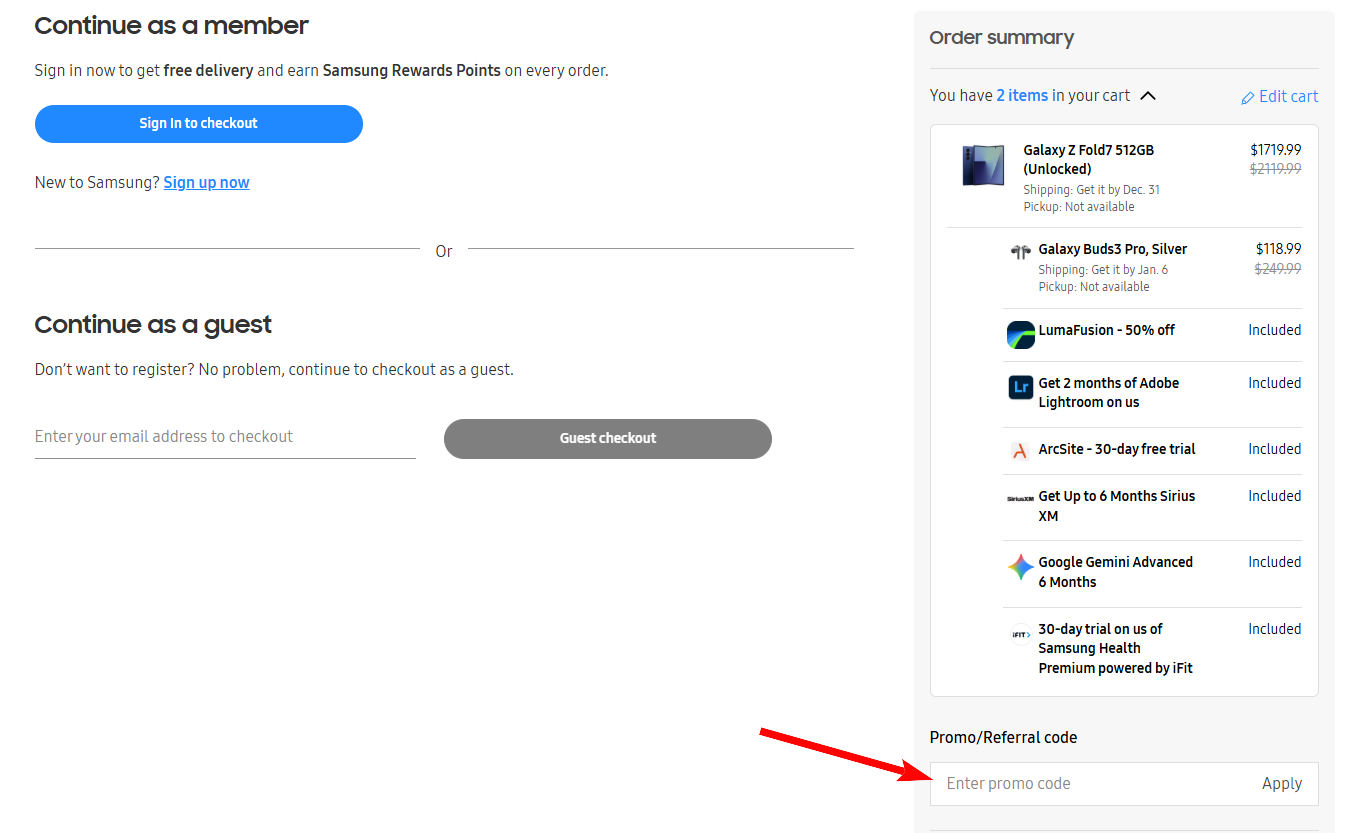1354x833 pixels.
Task: Click the Galaxy Z Fold7 product thumbnail
Action: click(x=982, y=166)
